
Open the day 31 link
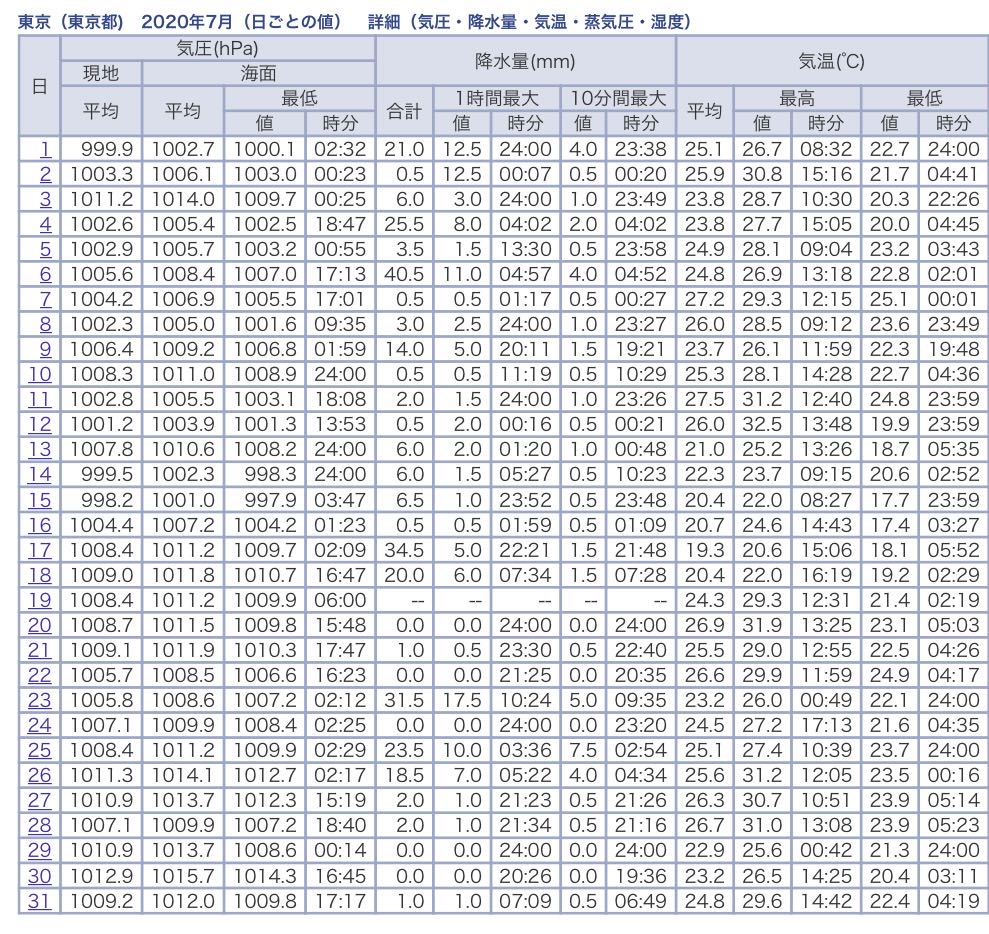click(40, 899)
